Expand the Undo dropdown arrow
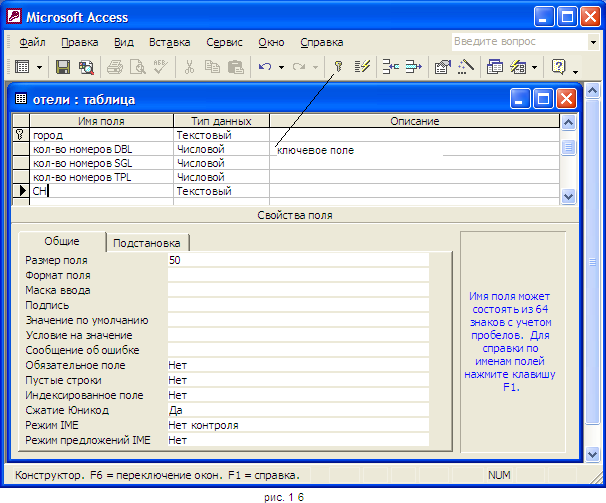This screenshot has width=606, height=503. tap(282, 68)
